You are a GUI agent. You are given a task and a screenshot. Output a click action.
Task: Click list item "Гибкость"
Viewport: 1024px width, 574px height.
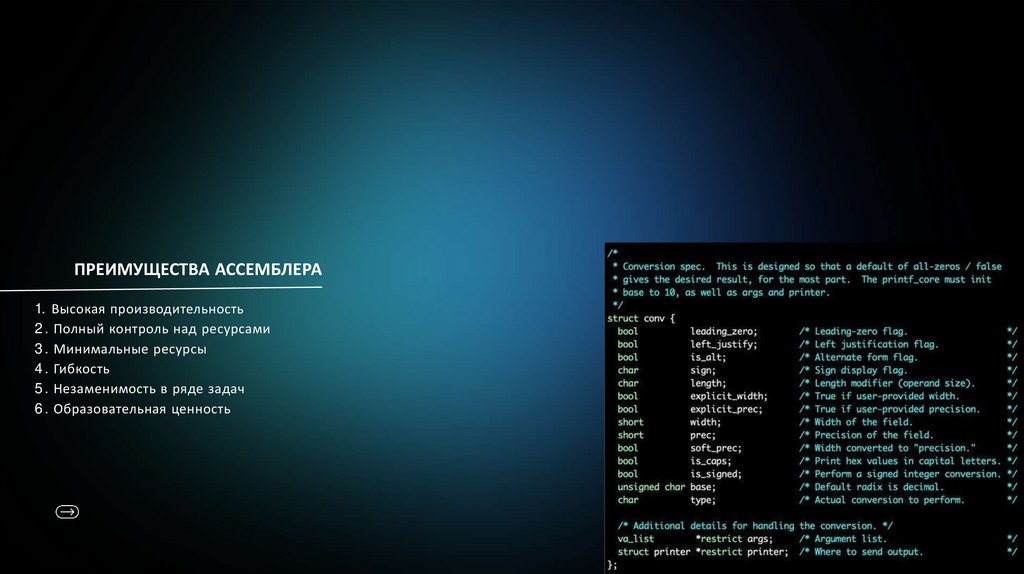[x=72, y=369]
